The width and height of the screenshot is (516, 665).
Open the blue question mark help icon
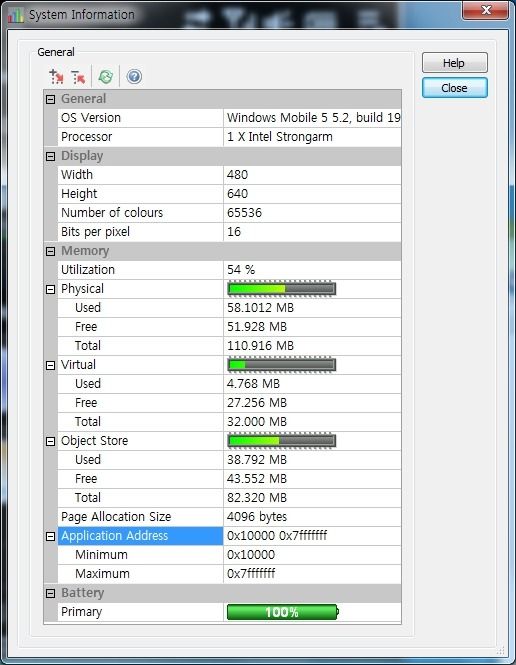[x=134, y=77]
